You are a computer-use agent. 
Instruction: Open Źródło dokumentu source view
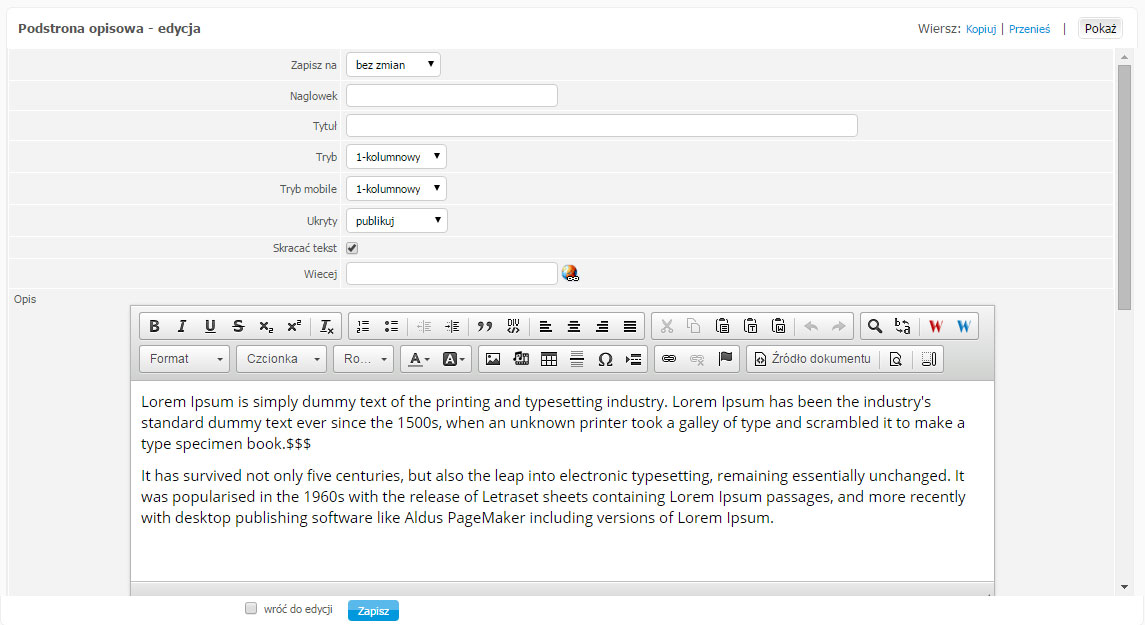coord(813,359)
